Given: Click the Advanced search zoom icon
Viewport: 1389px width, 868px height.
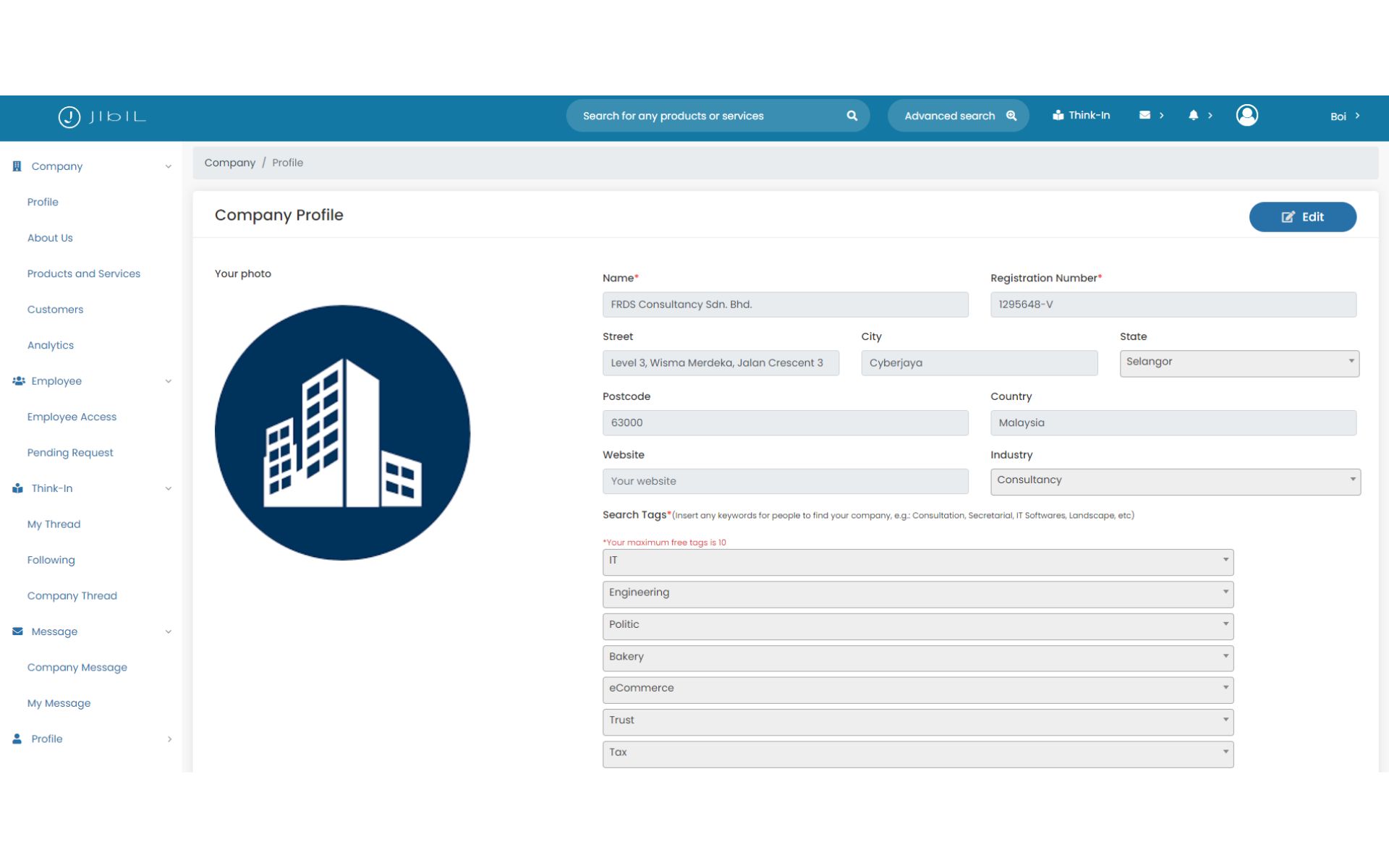Looking at the screenshot, I should [x=1011, y=116].
